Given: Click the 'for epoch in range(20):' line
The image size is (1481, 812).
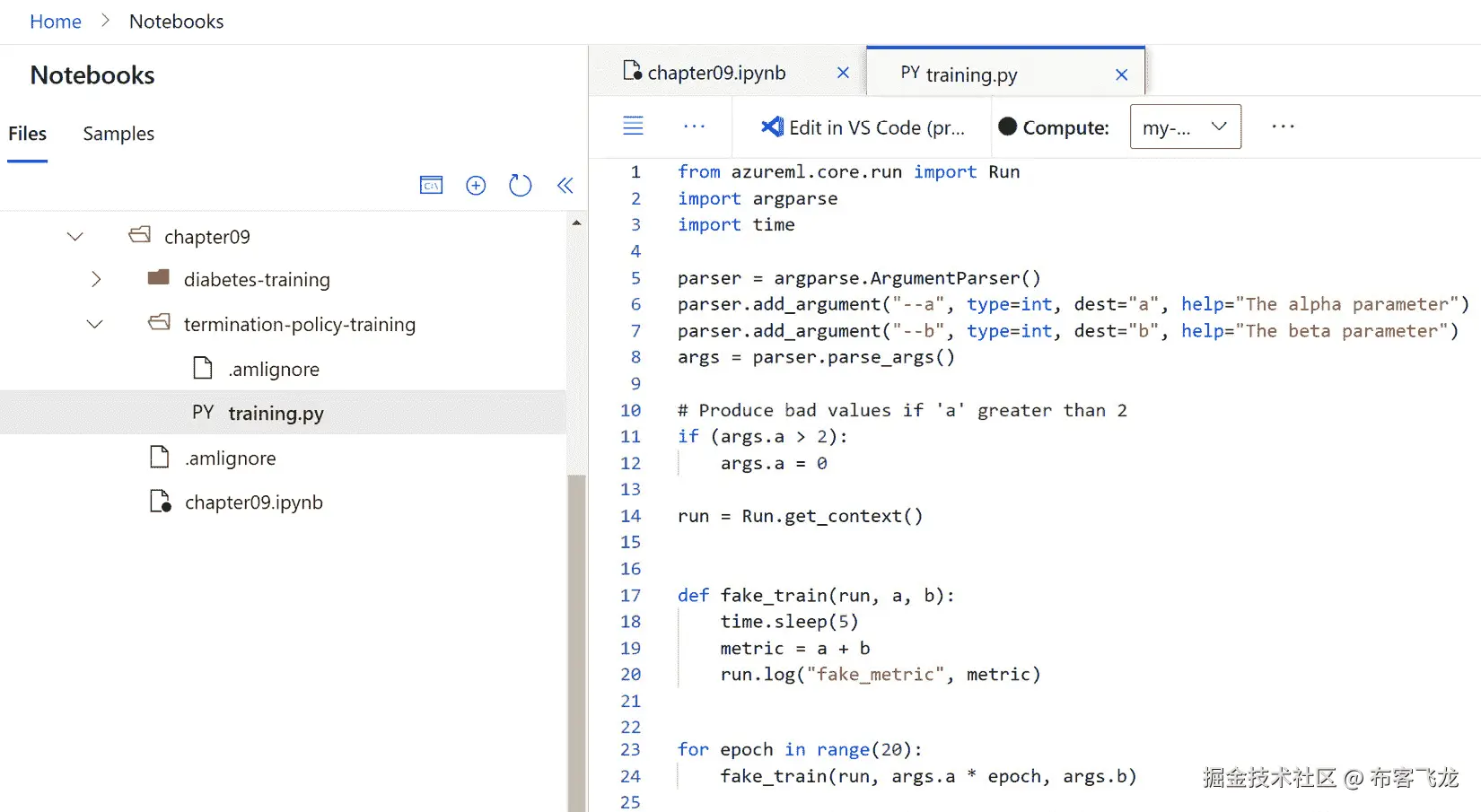Looking at the screenshot, I should pyautogui.click(x=800, y=749).
